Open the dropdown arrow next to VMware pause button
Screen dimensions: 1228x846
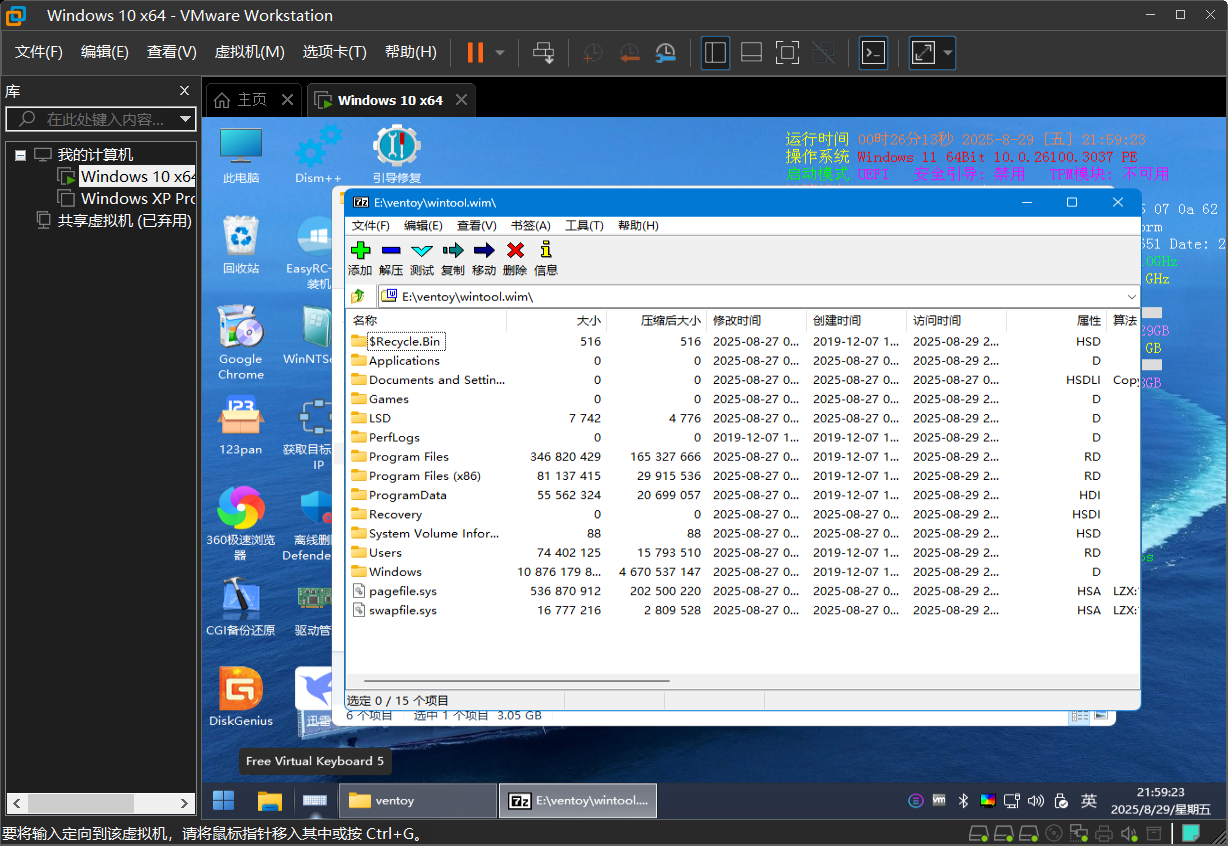click(x=500, y=53)
